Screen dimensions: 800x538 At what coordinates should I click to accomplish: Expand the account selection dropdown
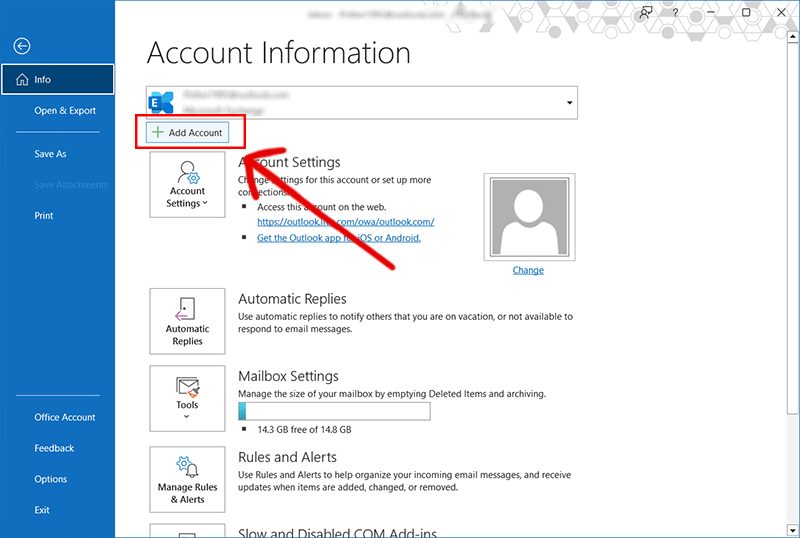569,103
